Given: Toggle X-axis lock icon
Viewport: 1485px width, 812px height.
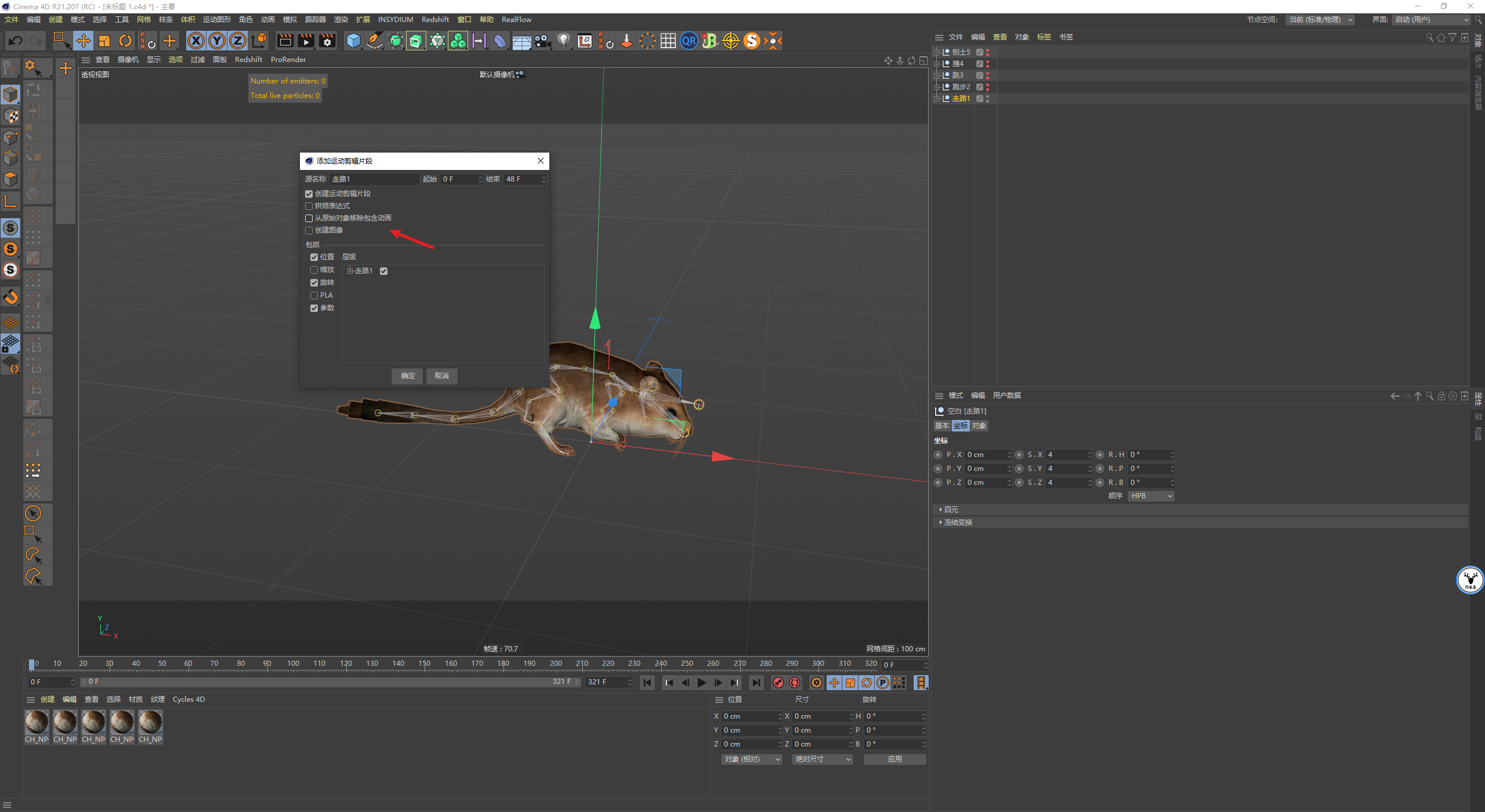Looking at the screenshot, I should 196,41.
